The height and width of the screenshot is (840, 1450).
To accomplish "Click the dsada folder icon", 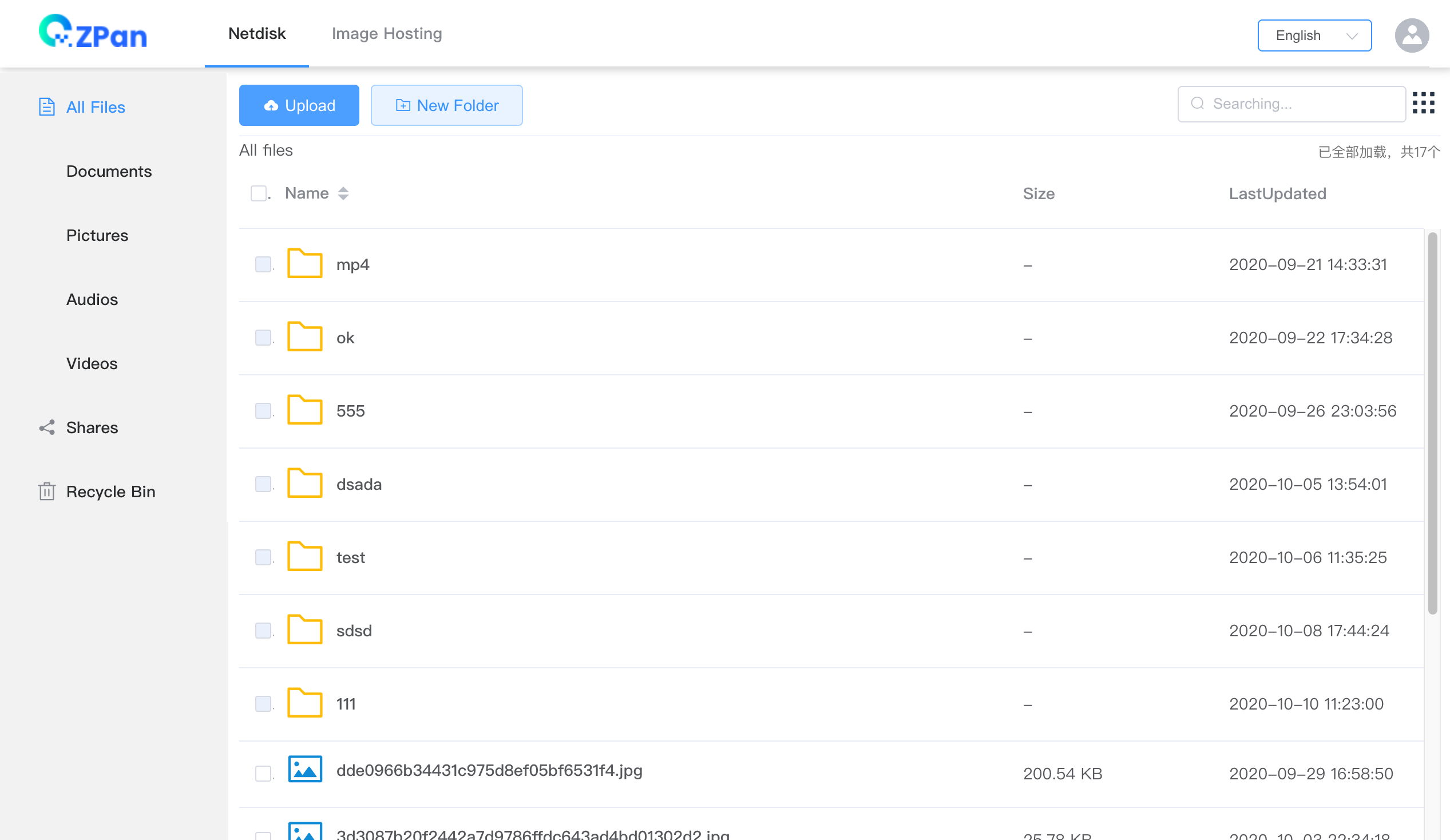I will [304, 484].
